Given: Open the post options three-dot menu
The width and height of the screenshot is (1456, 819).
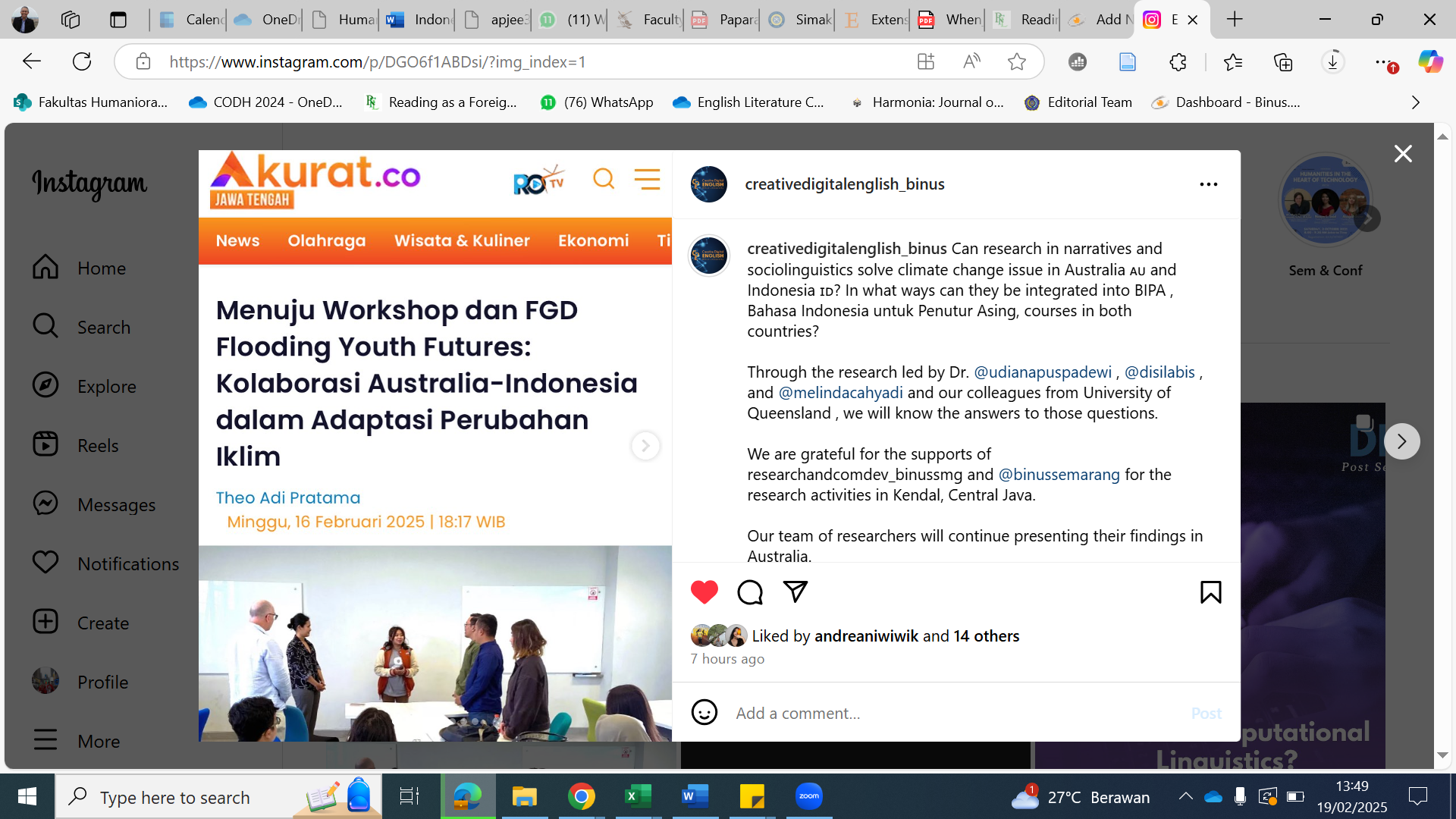Looking at the screenshot, I should [1208, 184].
